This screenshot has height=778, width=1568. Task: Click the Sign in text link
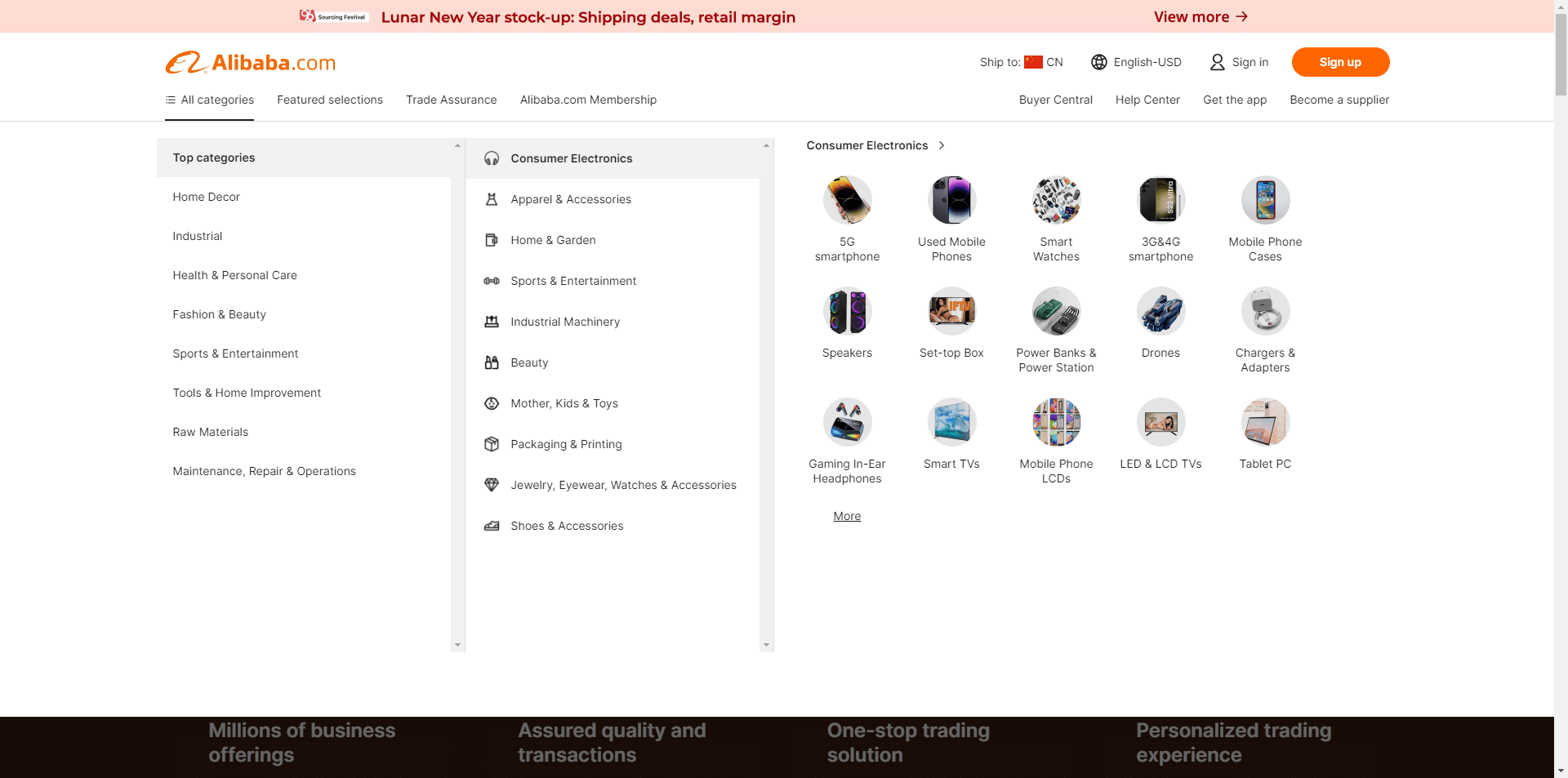pos(1250,62)
